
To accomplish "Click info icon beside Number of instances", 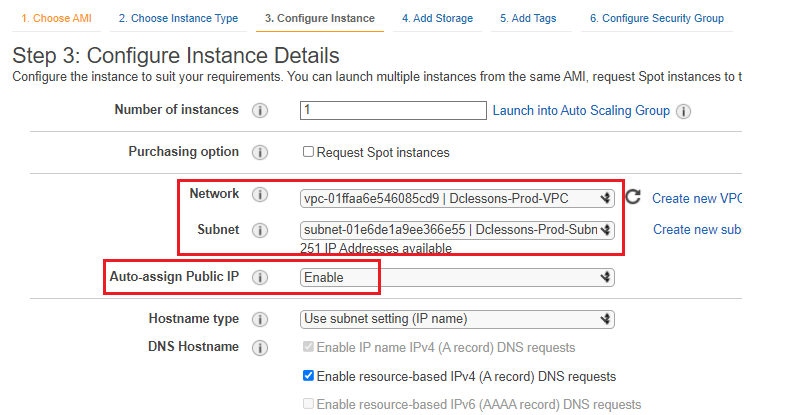I will coord(260,111).
